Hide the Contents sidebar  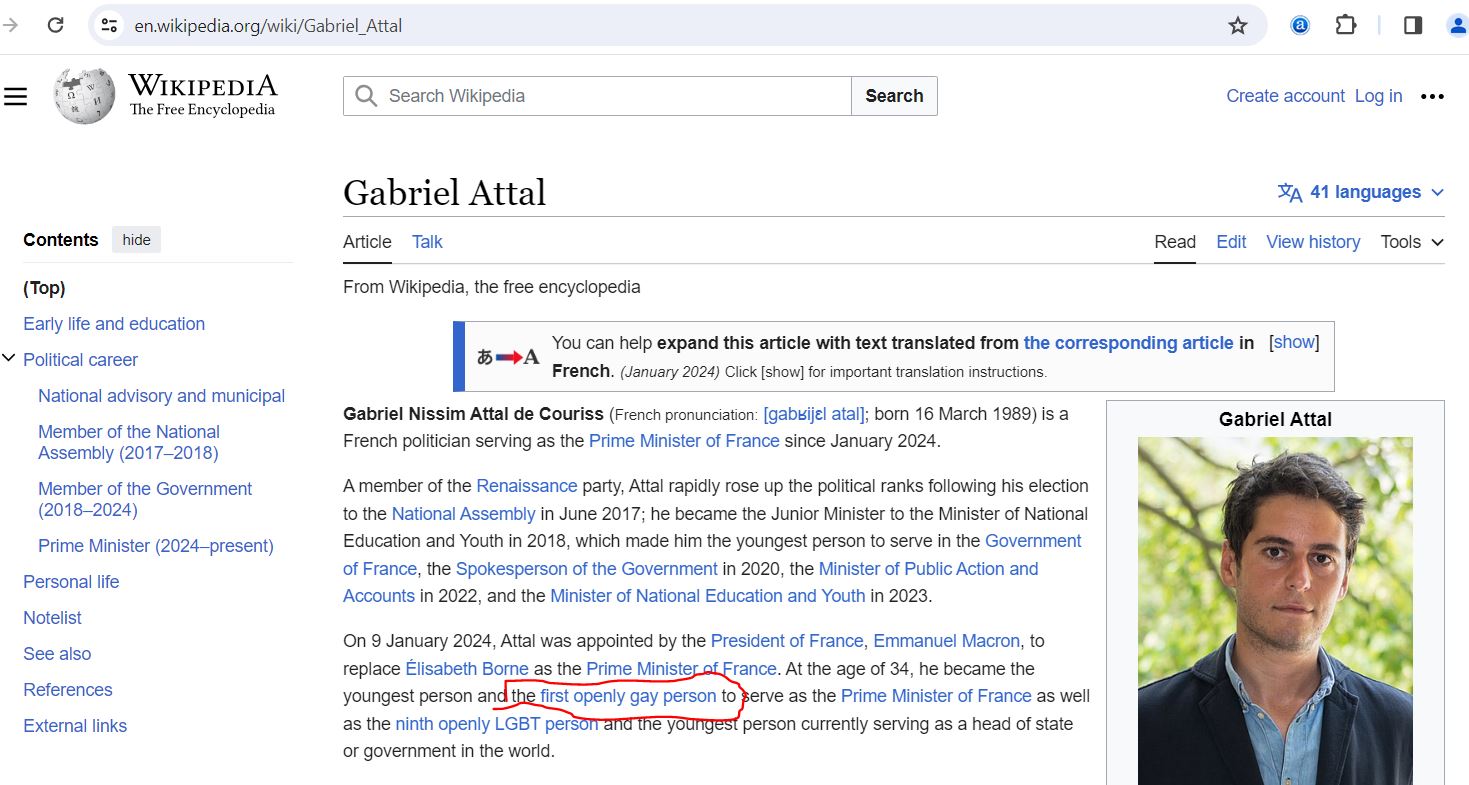(136, 240)
